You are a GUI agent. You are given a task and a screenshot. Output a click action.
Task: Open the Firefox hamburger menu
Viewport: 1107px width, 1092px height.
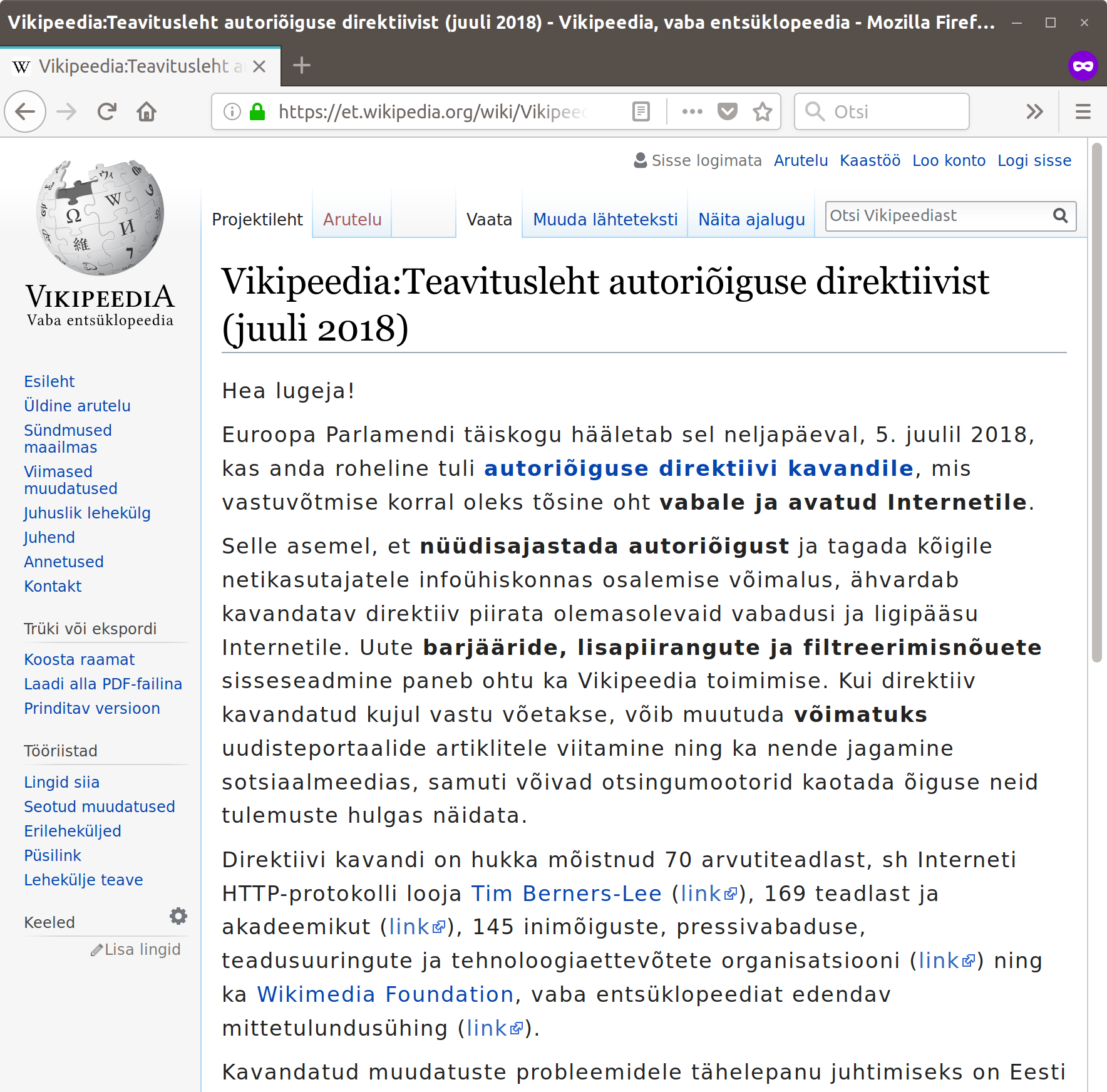tap(1083, 112)
